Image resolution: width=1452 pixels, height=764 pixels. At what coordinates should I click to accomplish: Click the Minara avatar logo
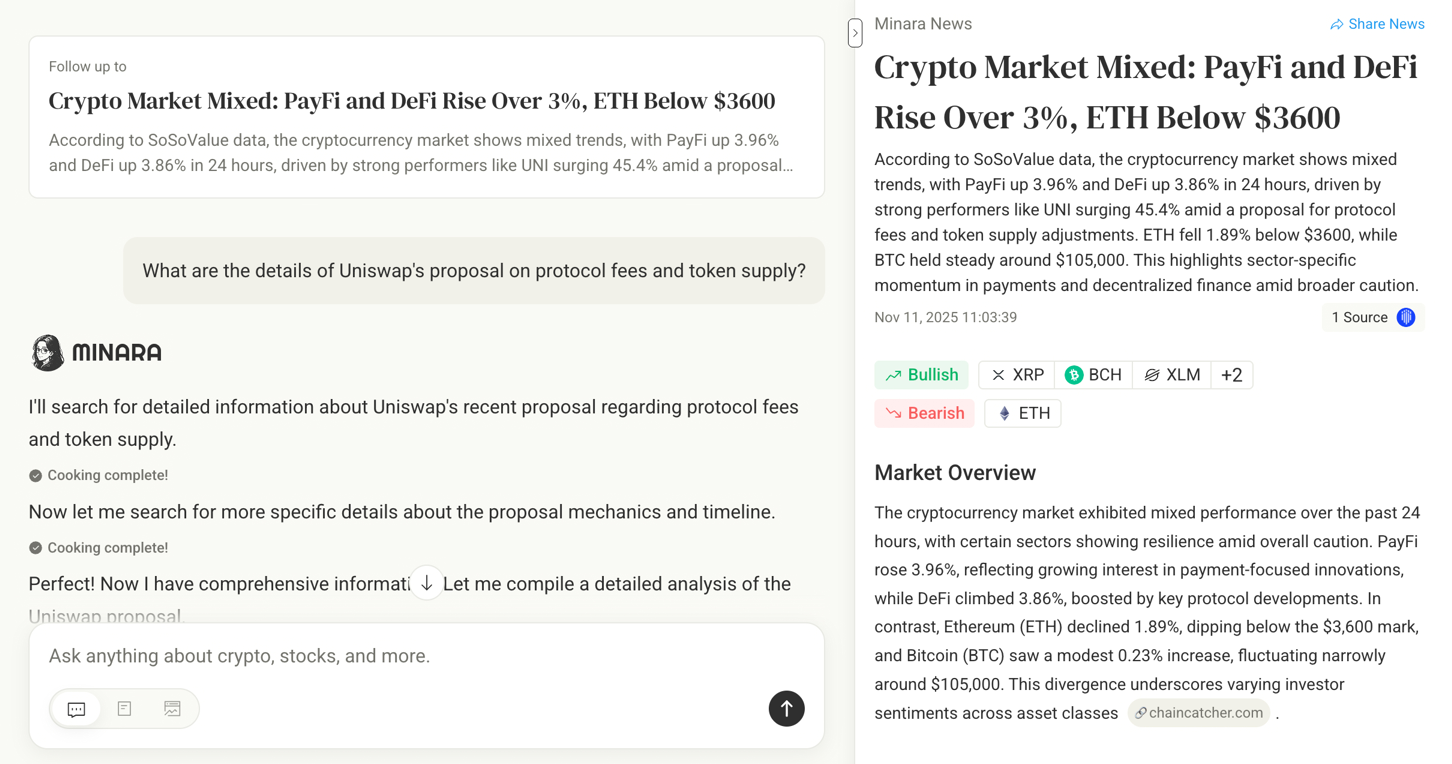pos(47,353)
